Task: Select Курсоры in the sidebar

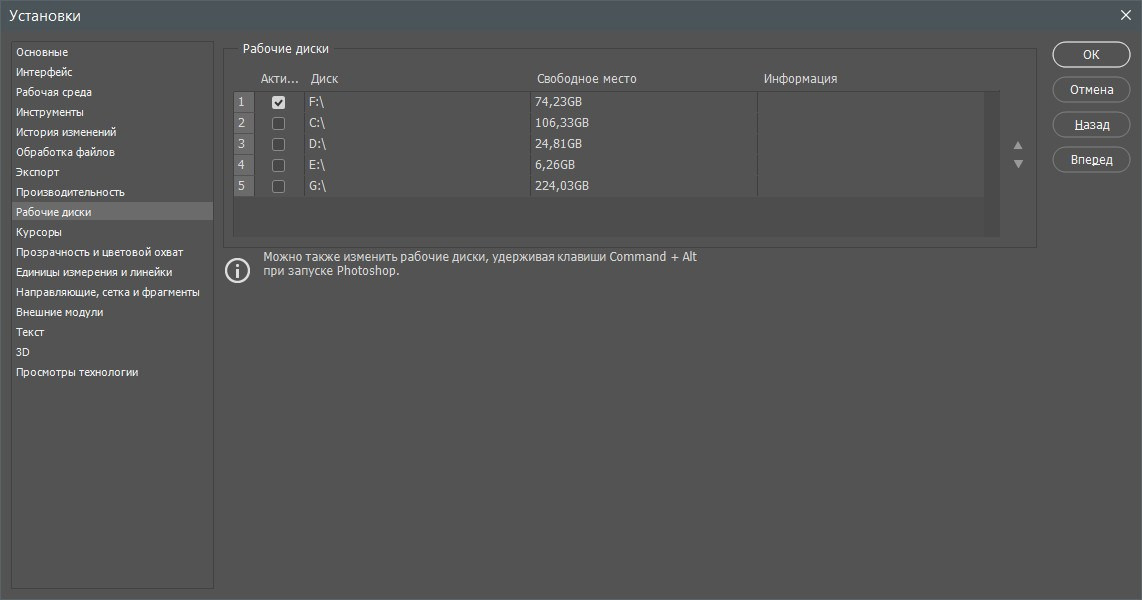Action: click(x=38, y=232)
